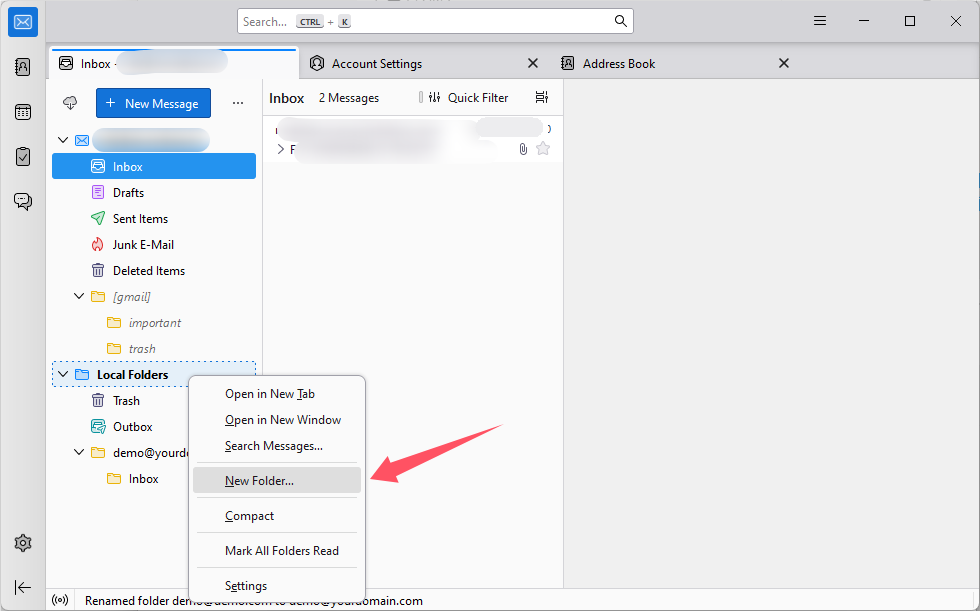Collapse the Local Folders tree
Viewport: 980px width, 611px height.
[64, 375]
